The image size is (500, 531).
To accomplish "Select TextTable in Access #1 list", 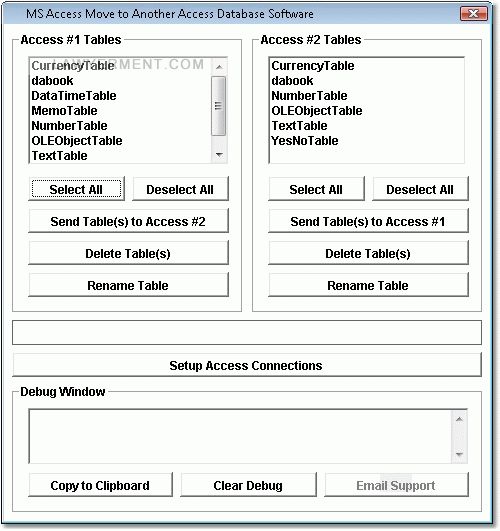I will [121, 155].
